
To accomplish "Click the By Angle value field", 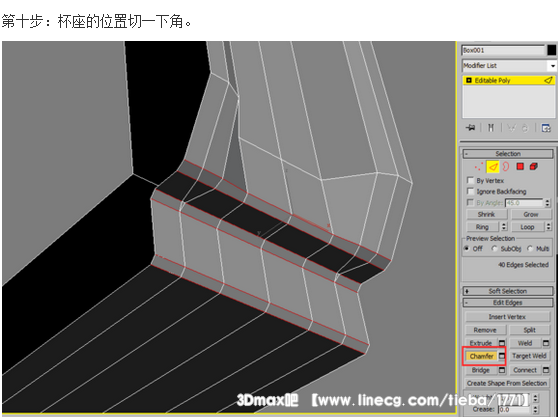I will pyautogui.click(x=525, y=203).
